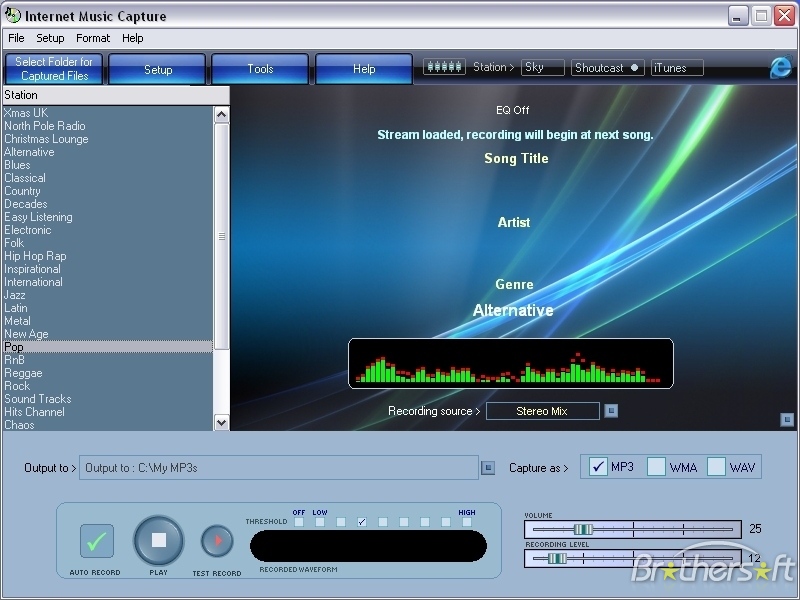Viewport: 800px width, 600px height.
Task: Start Test Record button
Action: (217, 541)
